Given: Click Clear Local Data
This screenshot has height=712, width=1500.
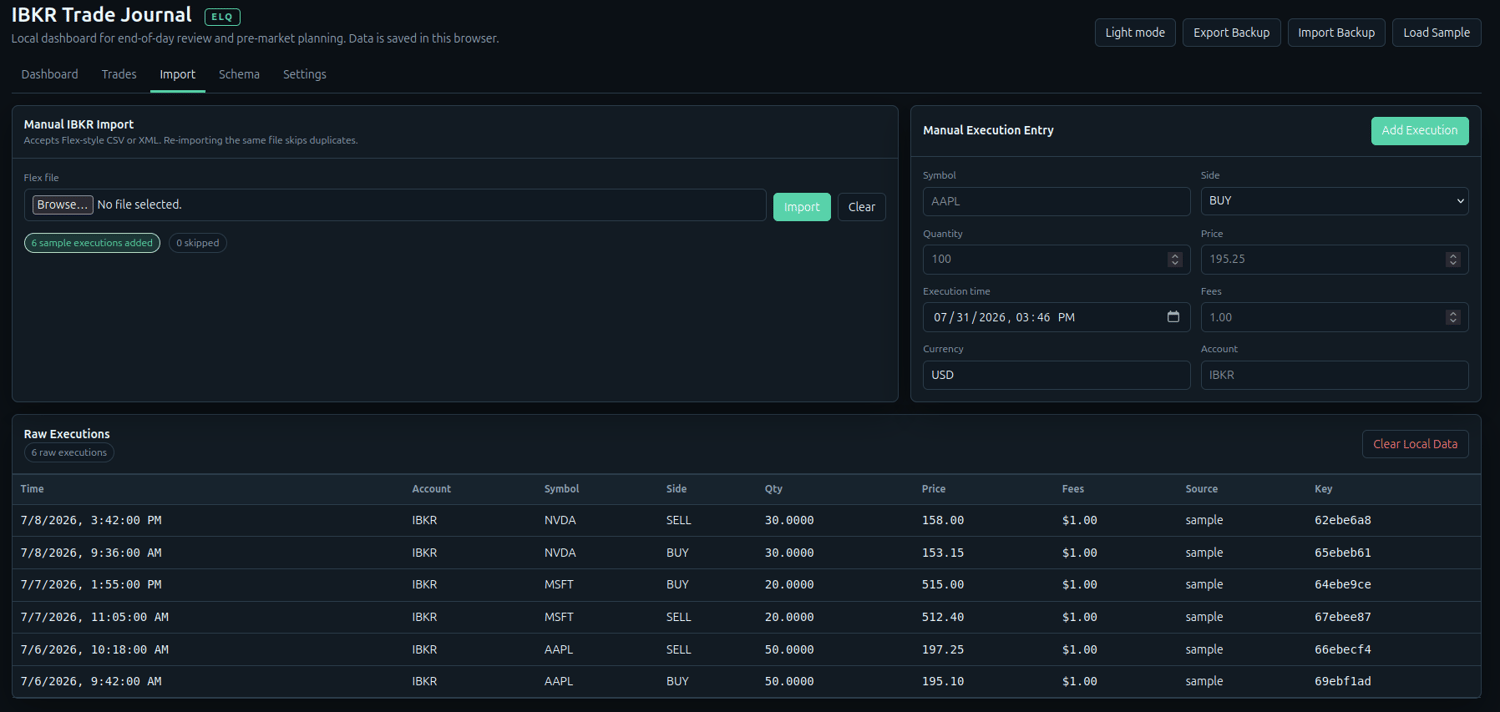Looking at the screenshot, I should click(x=1415, y=444).
